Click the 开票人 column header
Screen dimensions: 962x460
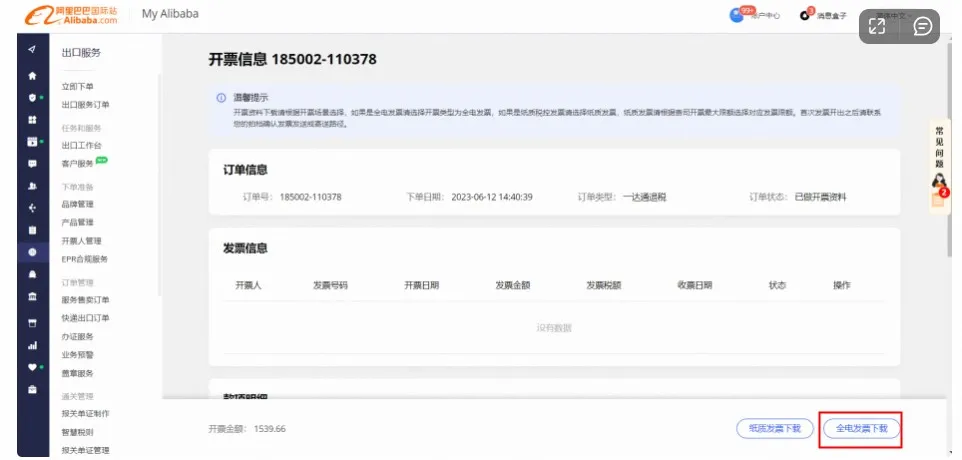pos(248,285)
